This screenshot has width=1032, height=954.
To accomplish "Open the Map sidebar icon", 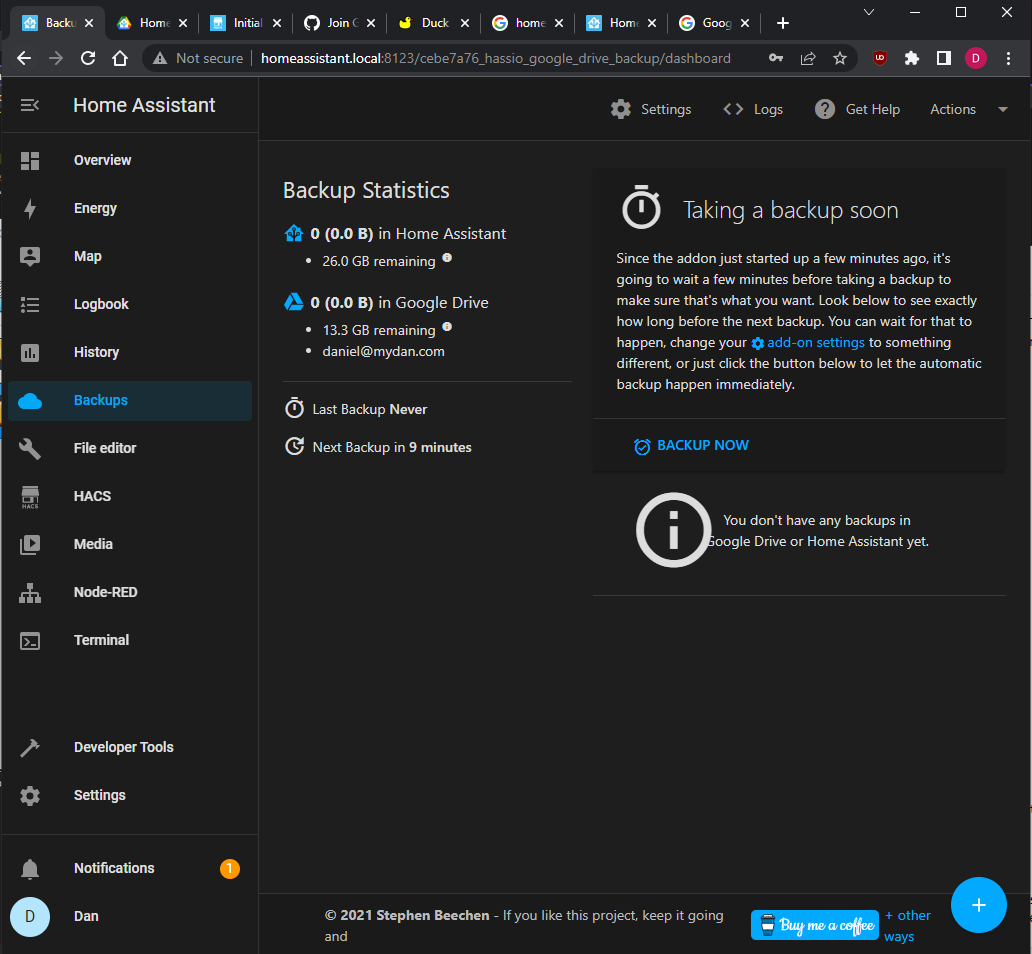I will (x=30, y=256).
